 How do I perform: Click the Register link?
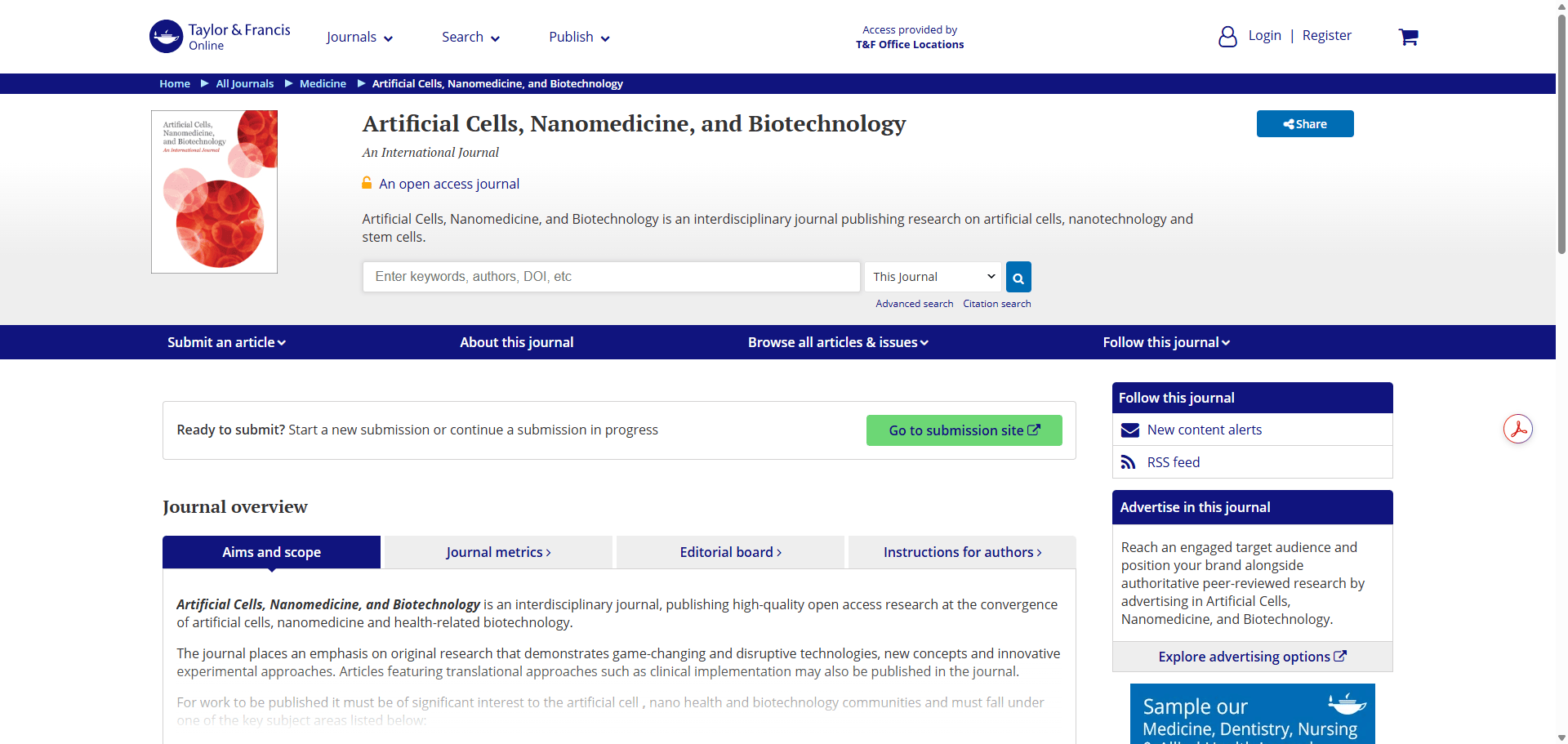coord(1327,36)
